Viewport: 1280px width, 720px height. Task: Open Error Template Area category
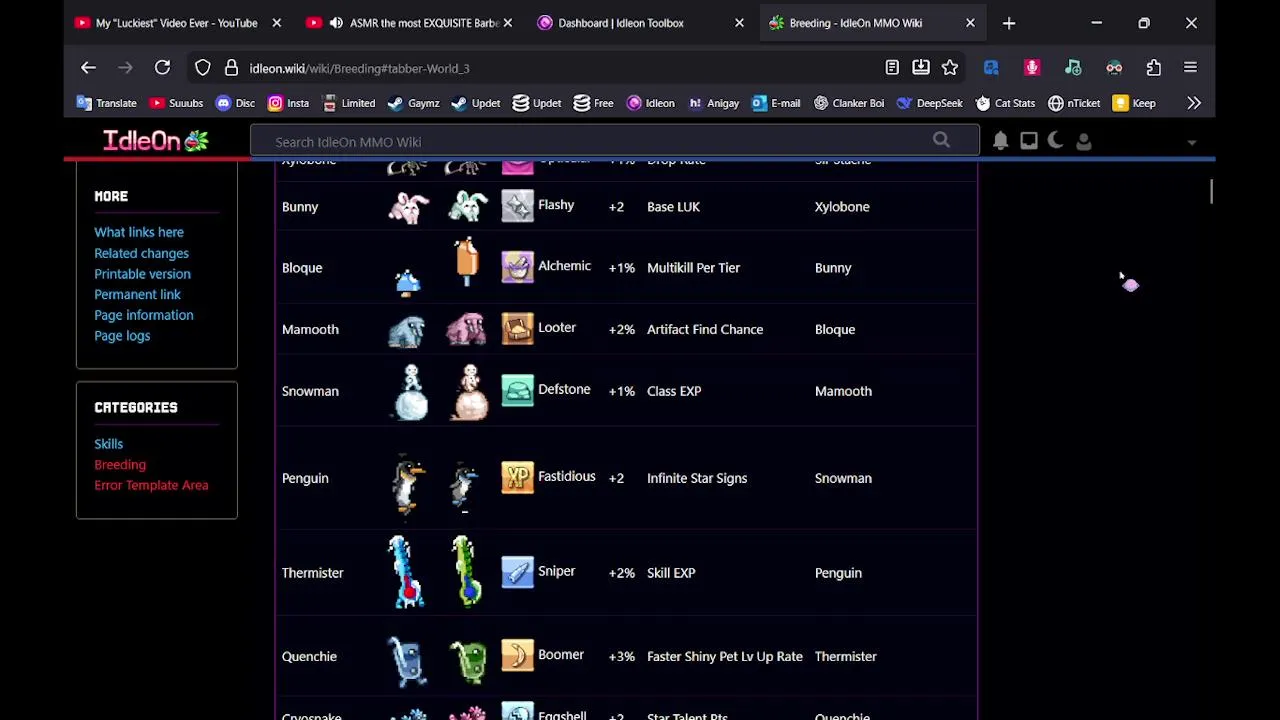coord(151,485)
